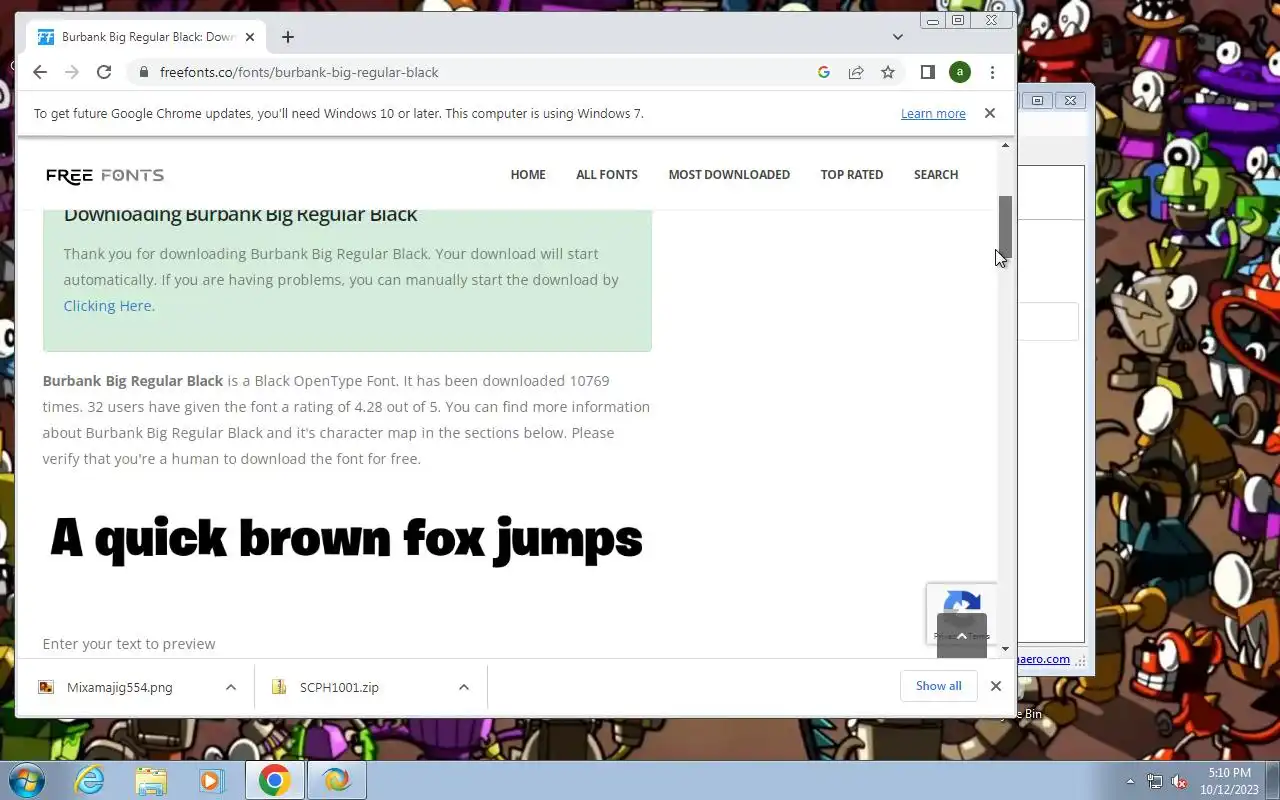Open the Chrome three-dot menu

(992, 72)
